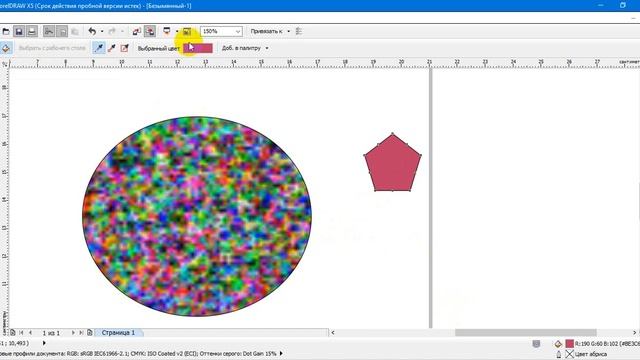Viewport: 640px width, 360px height.
Task: Click the ruler origin corner box
Action: point(4,64)
